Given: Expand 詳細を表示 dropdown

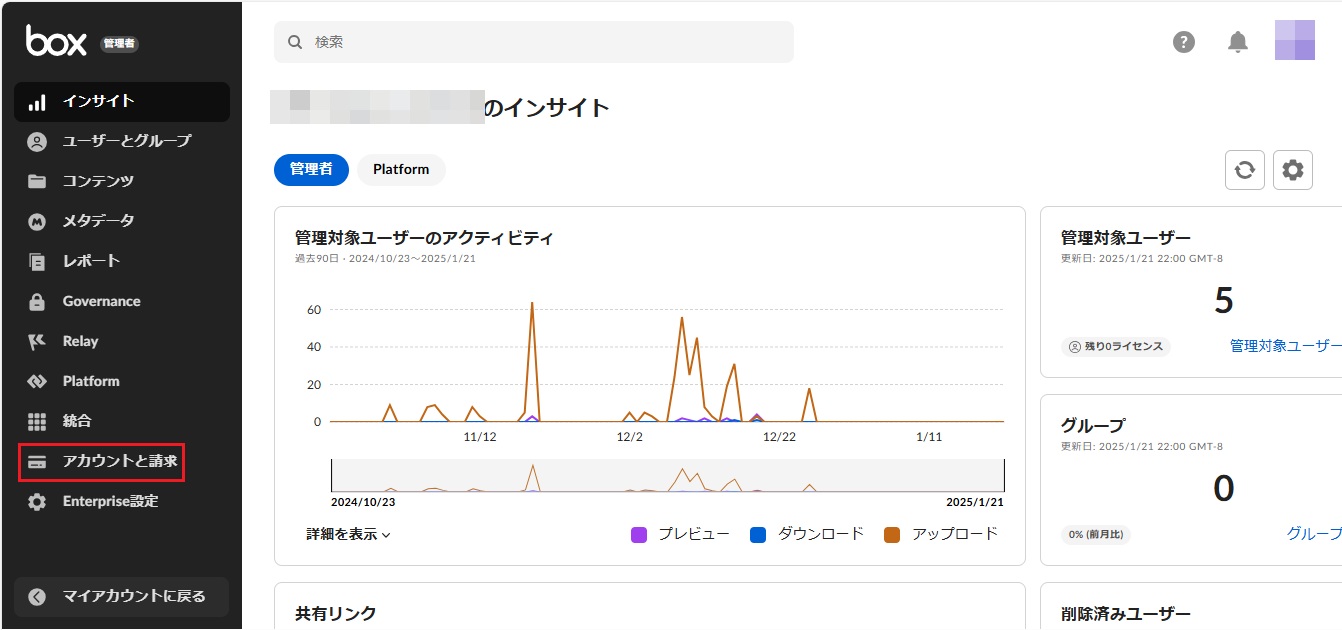Looking at the screenshot, I should (x=348, y=534).
